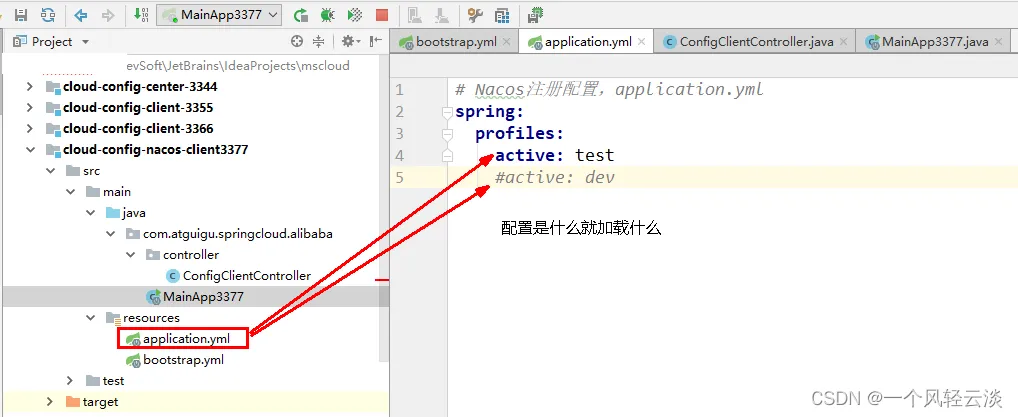
Task: Select cloud-config-client-3355 in the tree
Action: (x=138, y=107)
